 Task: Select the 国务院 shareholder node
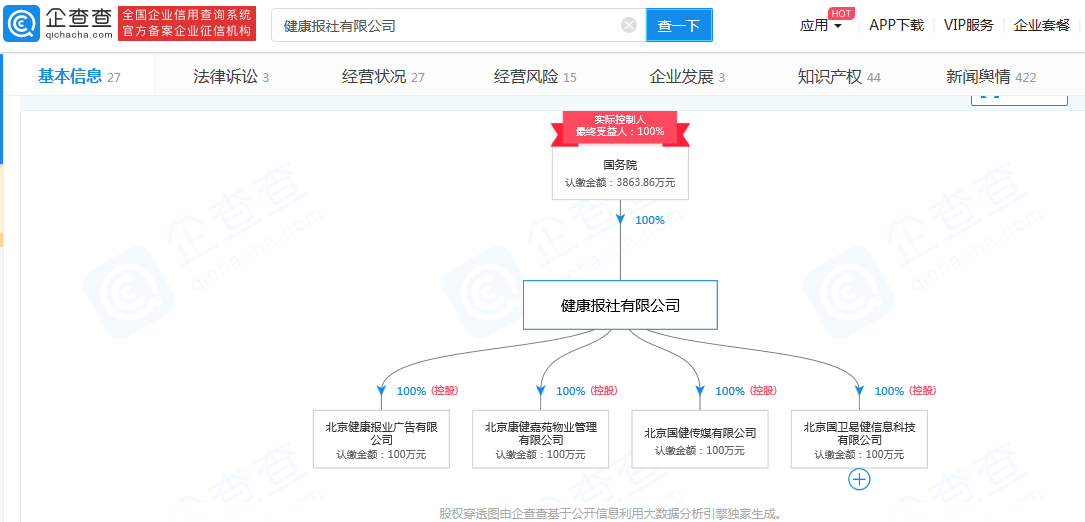(620, 173)
